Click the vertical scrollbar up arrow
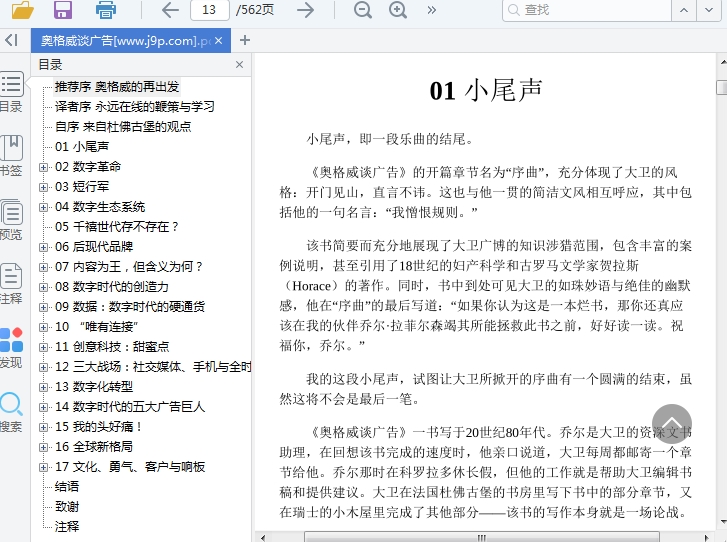 (x=722, y=61)
